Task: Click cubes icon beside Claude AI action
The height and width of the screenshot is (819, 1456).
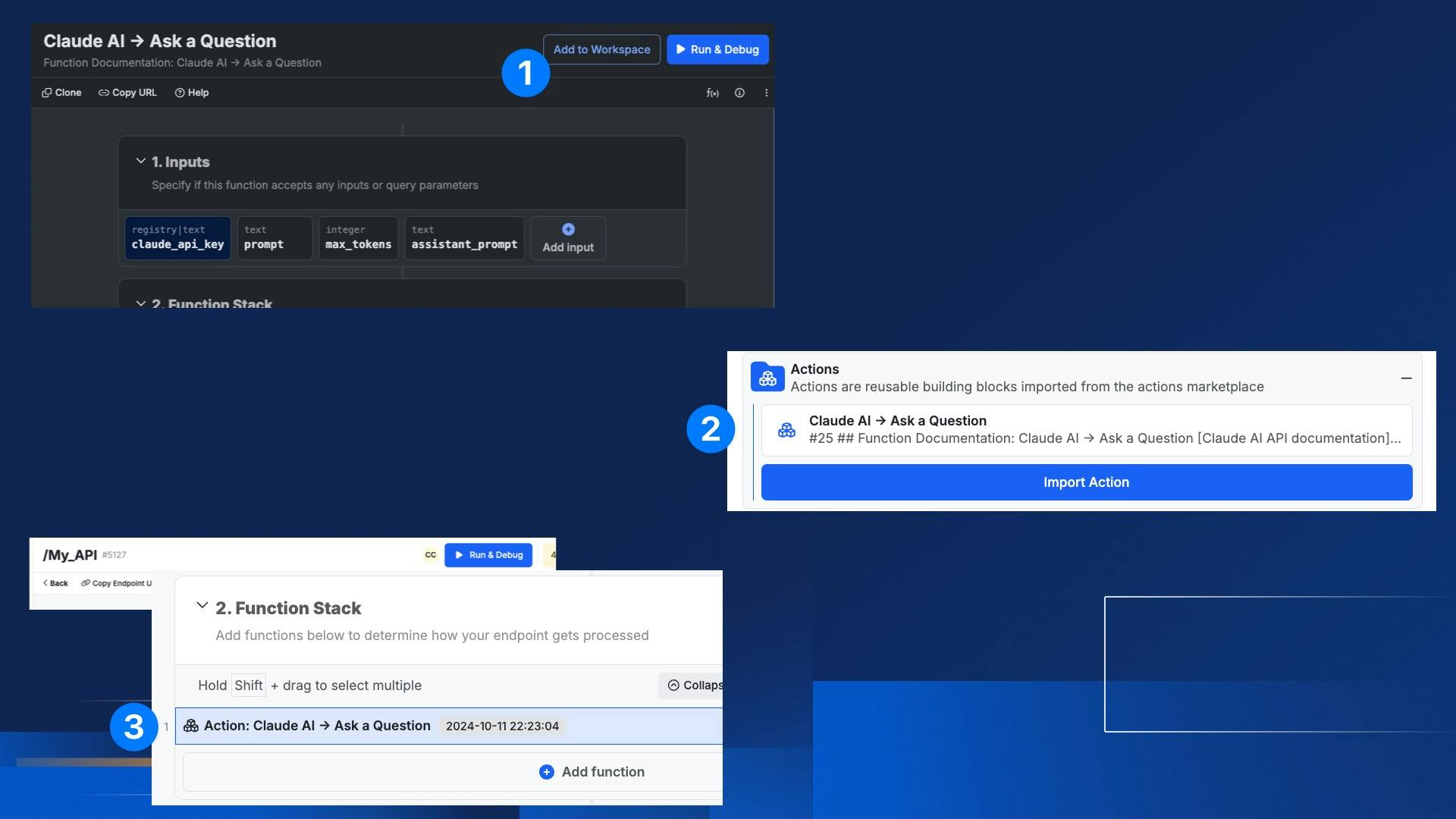Action: 787,430
